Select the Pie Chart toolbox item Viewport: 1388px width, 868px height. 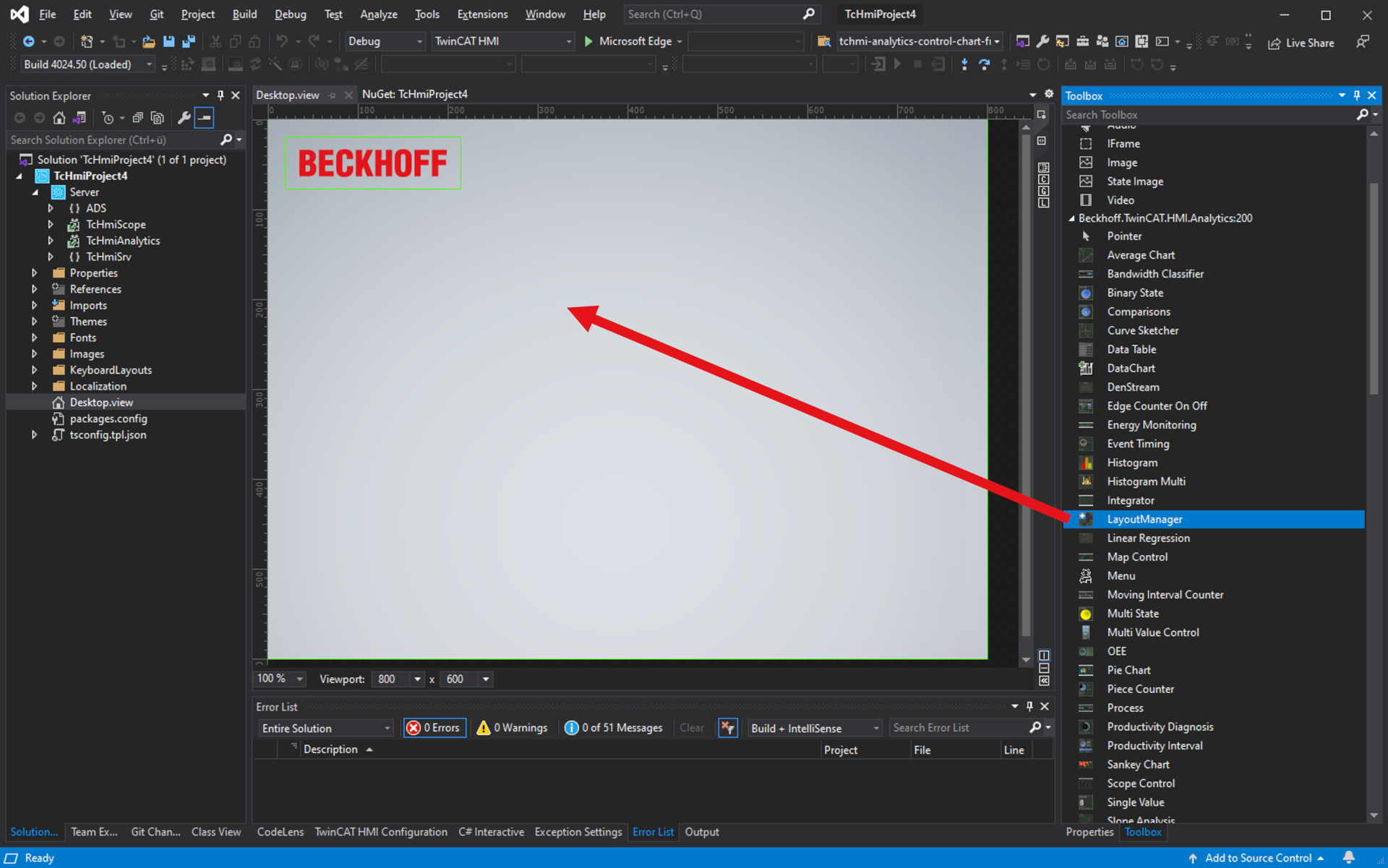(1128, 670)
